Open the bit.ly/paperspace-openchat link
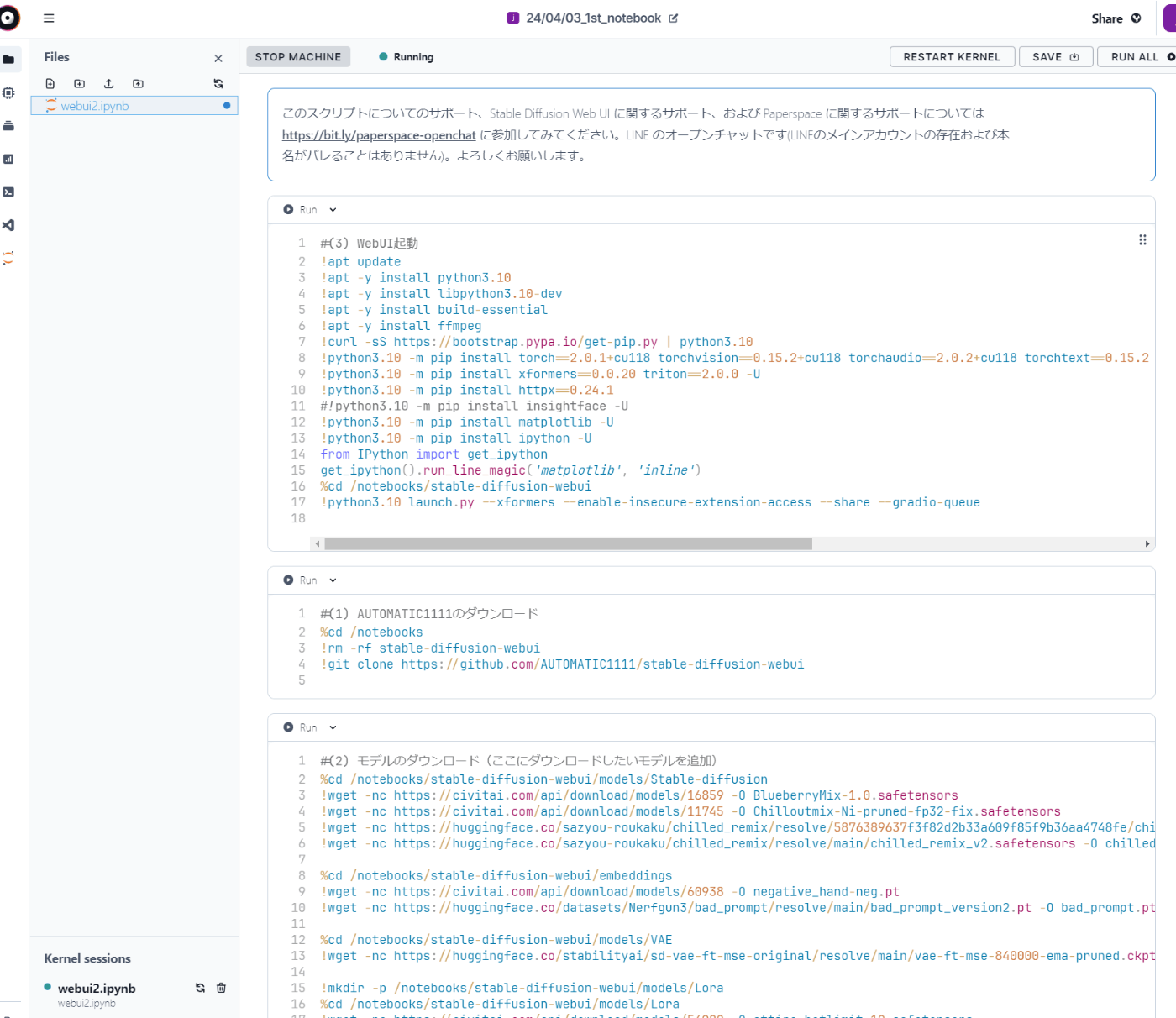The width and height of the screenshot is (1176, 1018). [379, 135]
